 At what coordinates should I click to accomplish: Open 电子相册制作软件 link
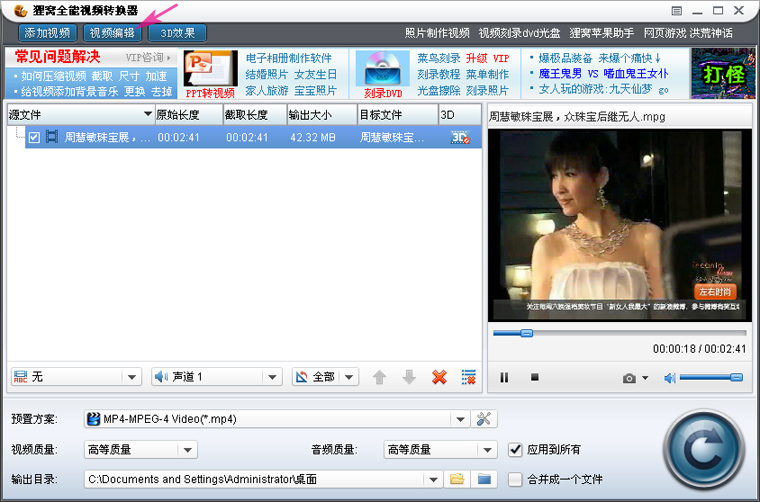289,58
